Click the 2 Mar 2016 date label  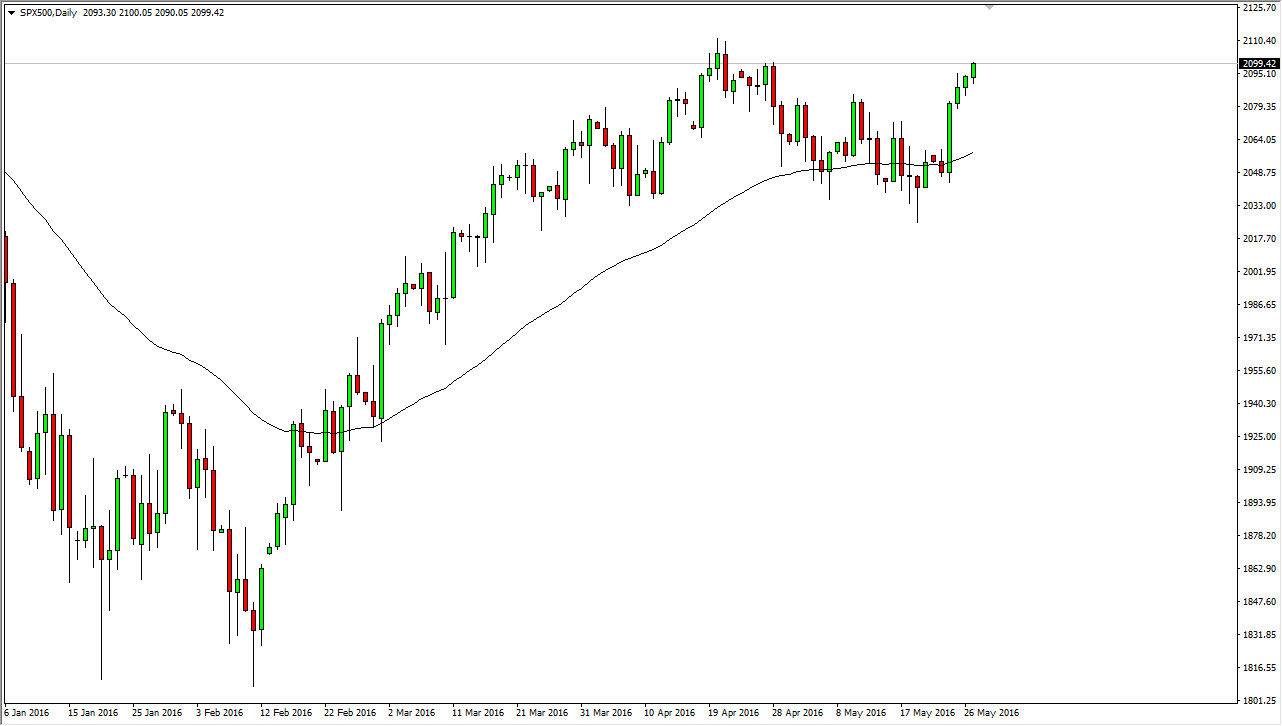click(x=413, y=713)
